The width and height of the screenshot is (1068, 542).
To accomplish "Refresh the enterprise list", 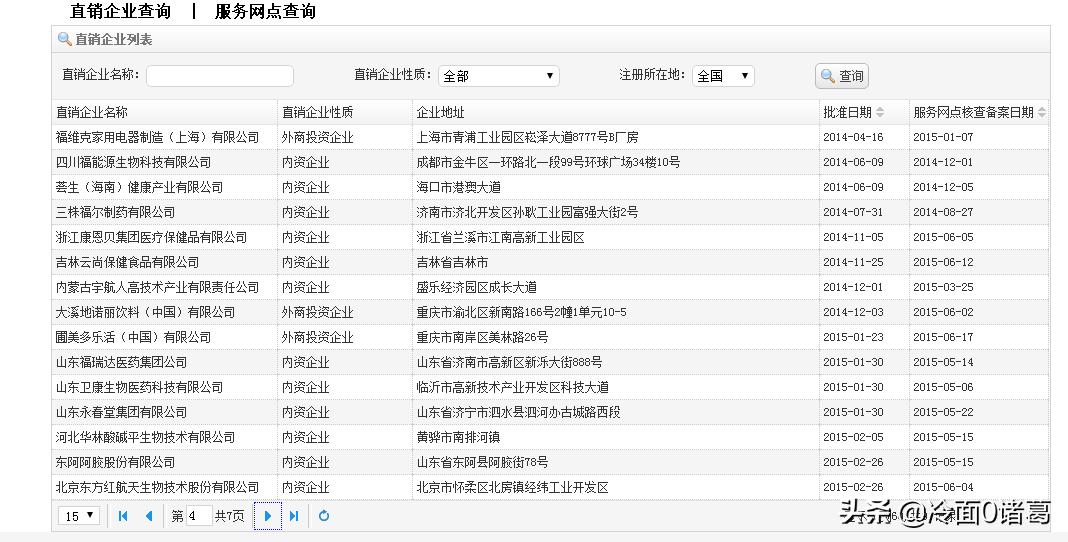I will (x=324, y=516).
